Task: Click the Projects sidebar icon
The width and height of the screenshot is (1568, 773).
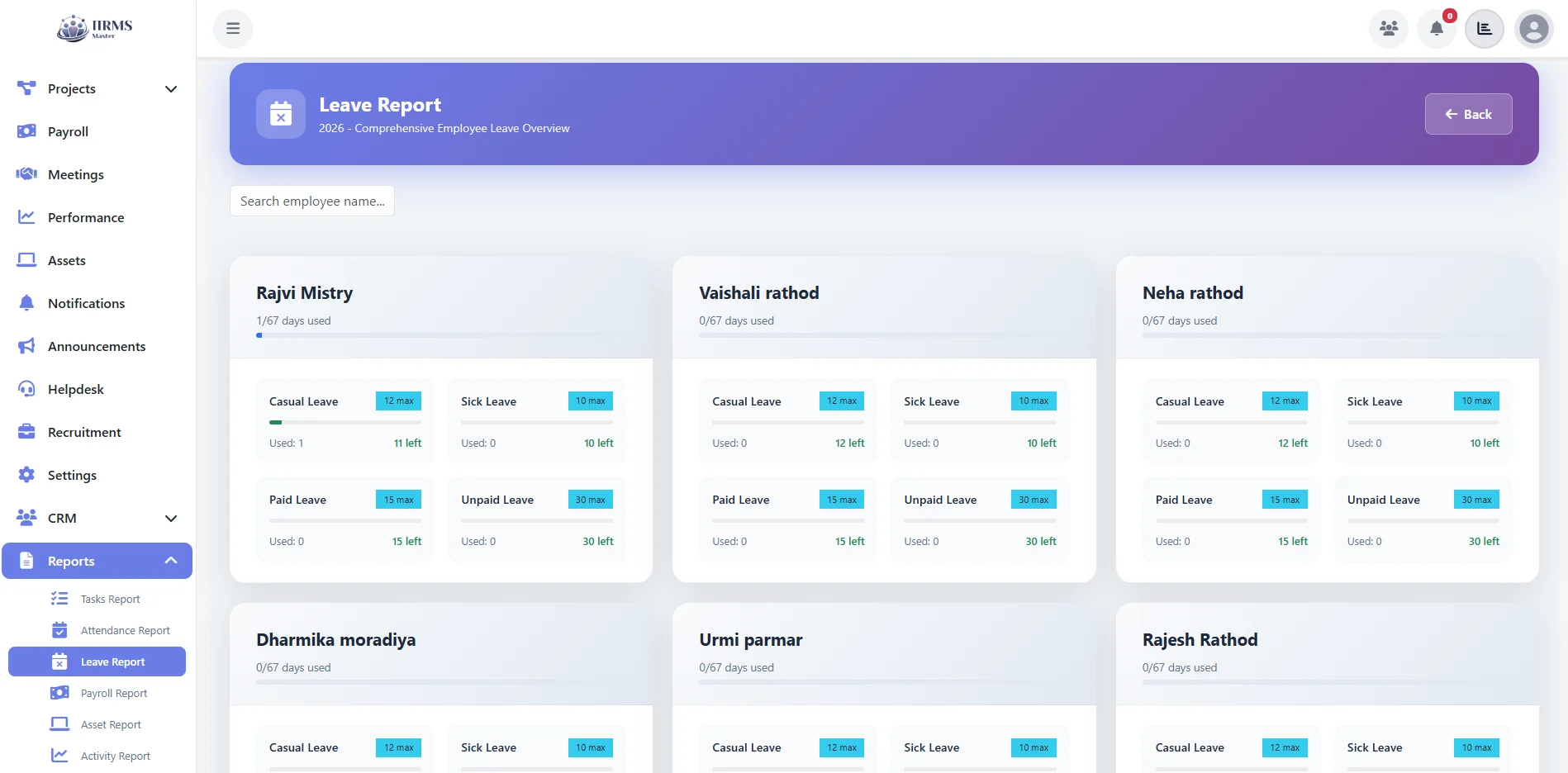Action: pos(26,88)
